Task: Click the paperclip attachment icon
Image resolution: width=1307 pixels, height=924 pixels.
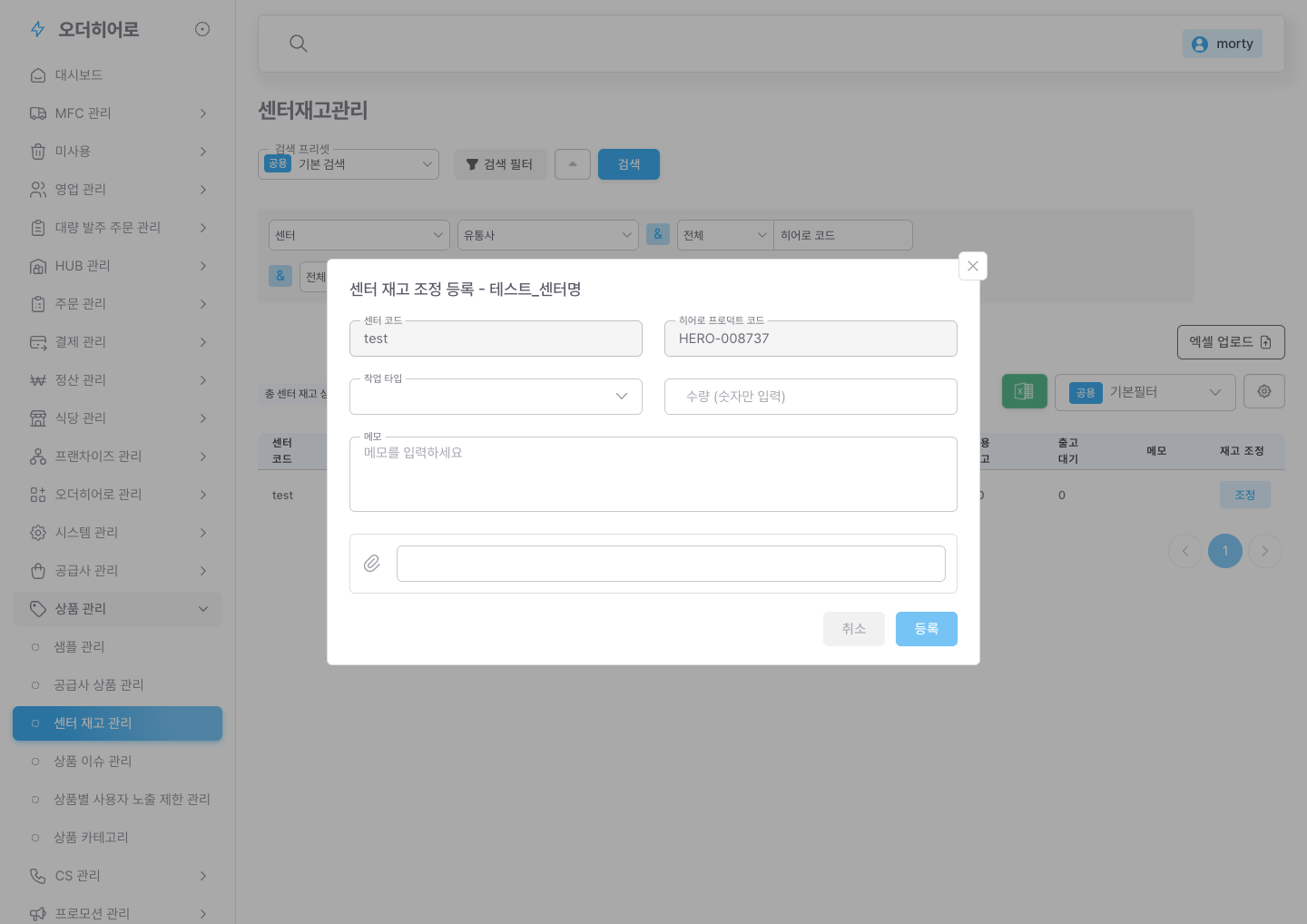Action: [372, 564]
